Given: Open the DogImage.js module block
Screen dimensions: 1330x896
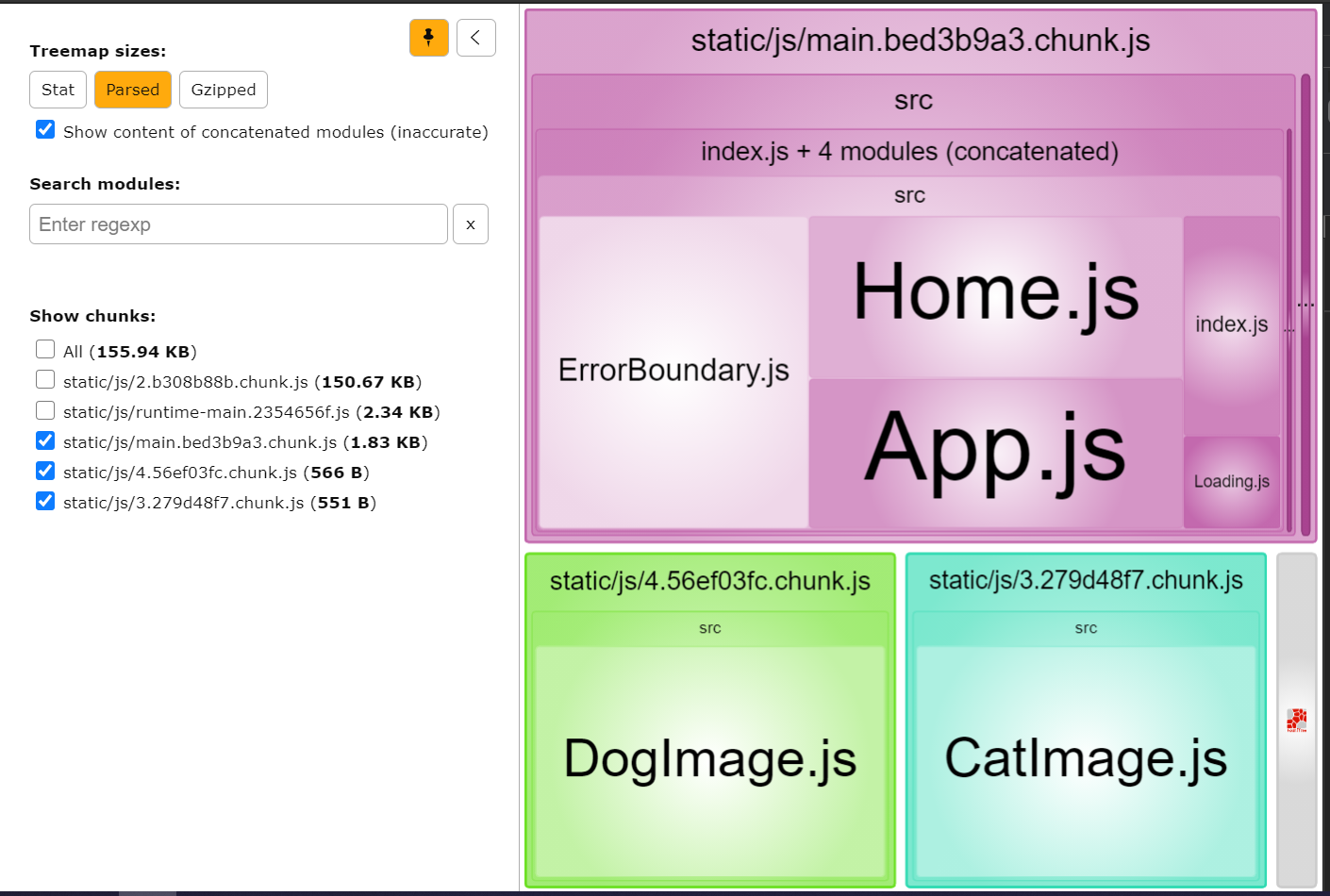Looking at the screenshot, I should (x=709, y=755).
